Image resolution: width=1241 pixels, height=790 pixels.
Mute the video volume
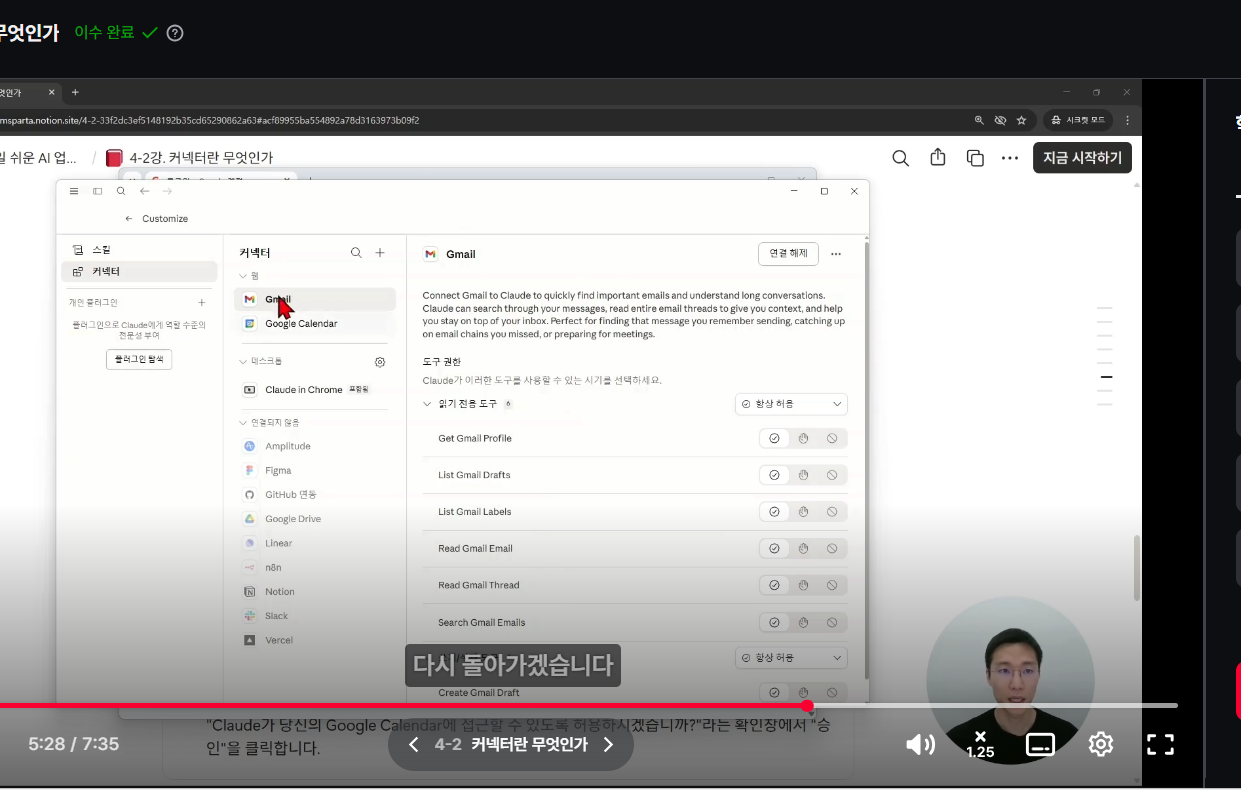click(x=920, y=744)
